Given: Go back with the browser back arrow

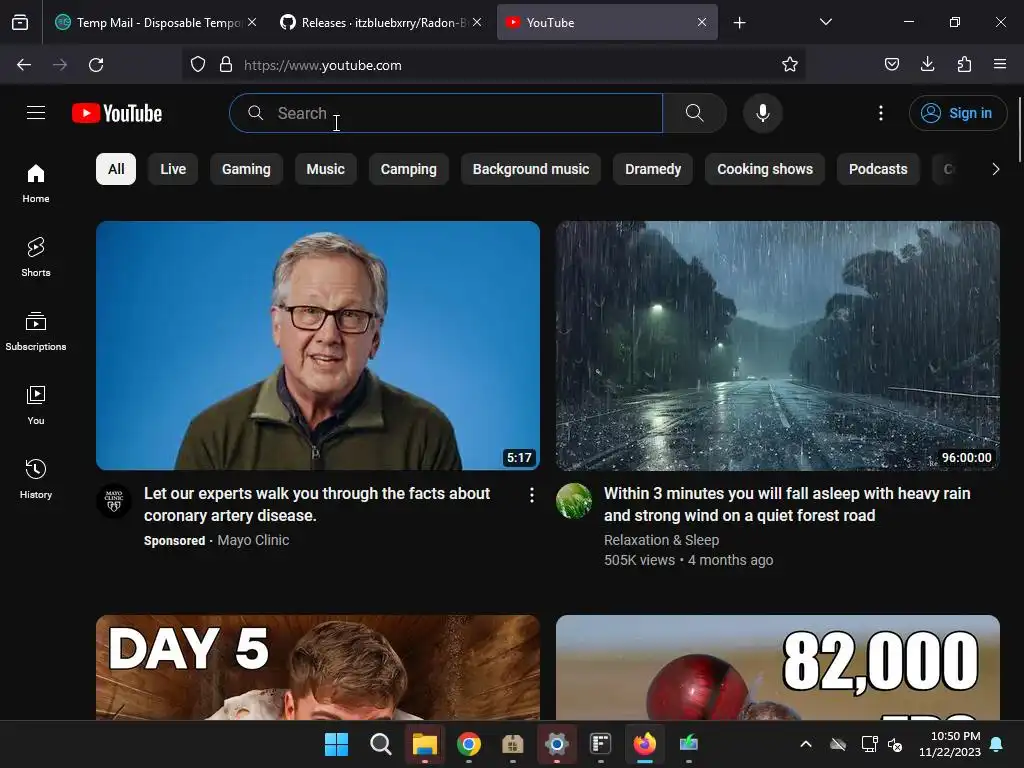Looking at the screenshot, I should [24, 65].
